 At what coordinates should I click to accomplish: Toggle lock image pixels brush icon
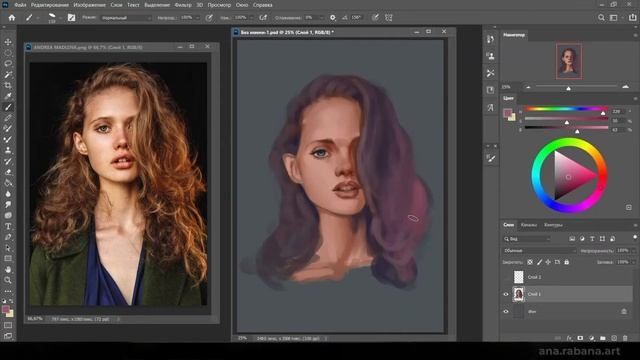tap(539, 262)
